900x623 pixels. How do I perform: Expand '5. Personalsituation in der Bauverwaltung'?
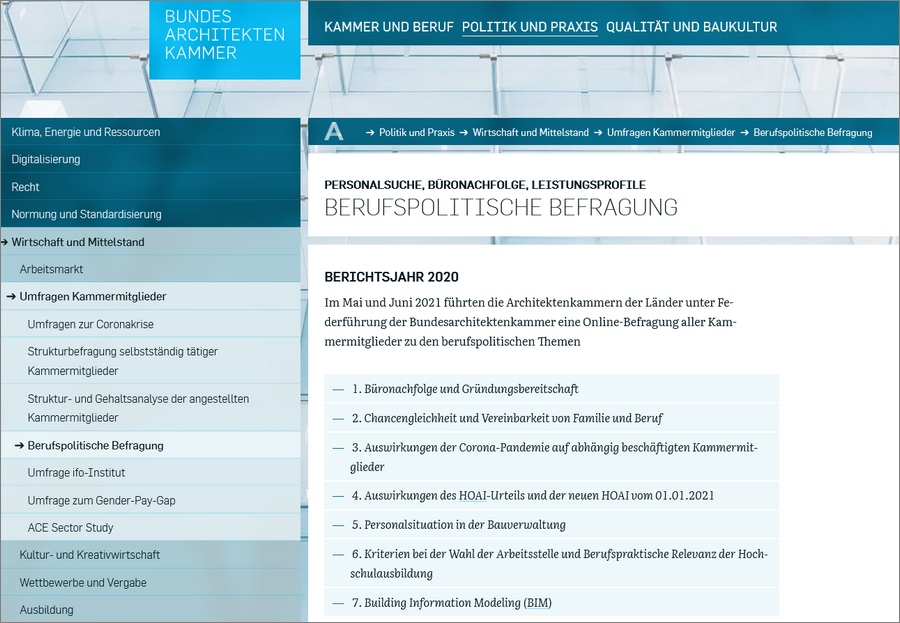click(x=551, y=524)
